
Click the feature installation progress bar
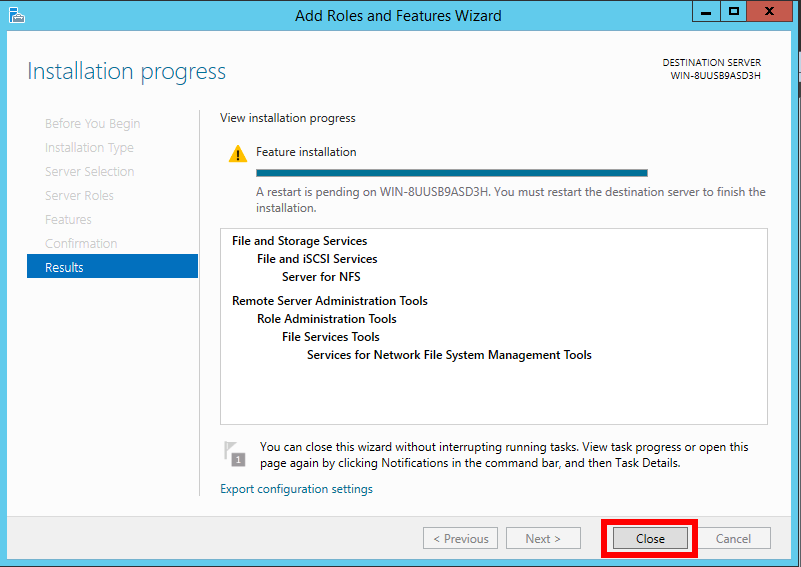(451, 173)
